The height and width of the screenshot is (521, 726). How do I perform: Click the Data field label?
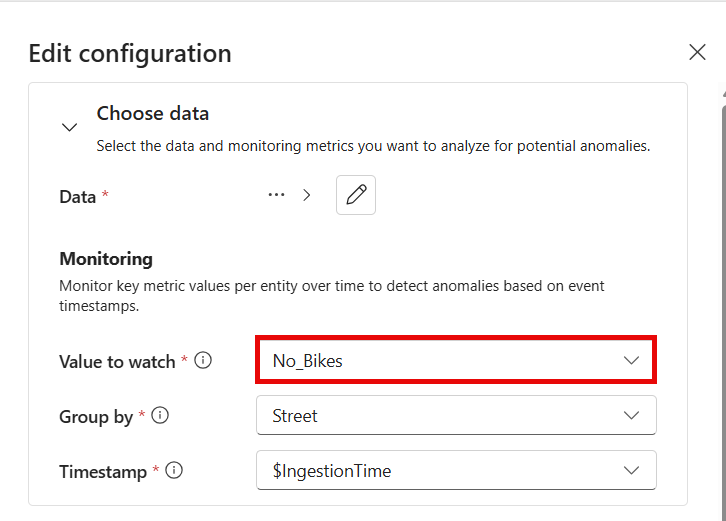[x=77, y=197]
